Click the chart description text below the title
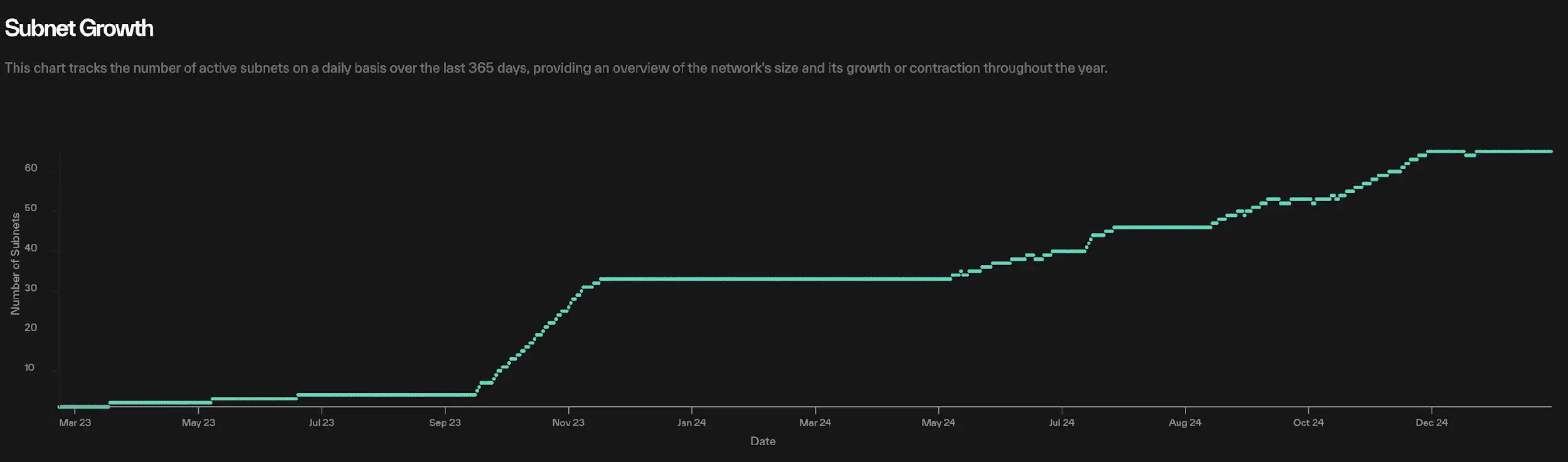This screenshot has height=462, width=1568. [556, 68]
